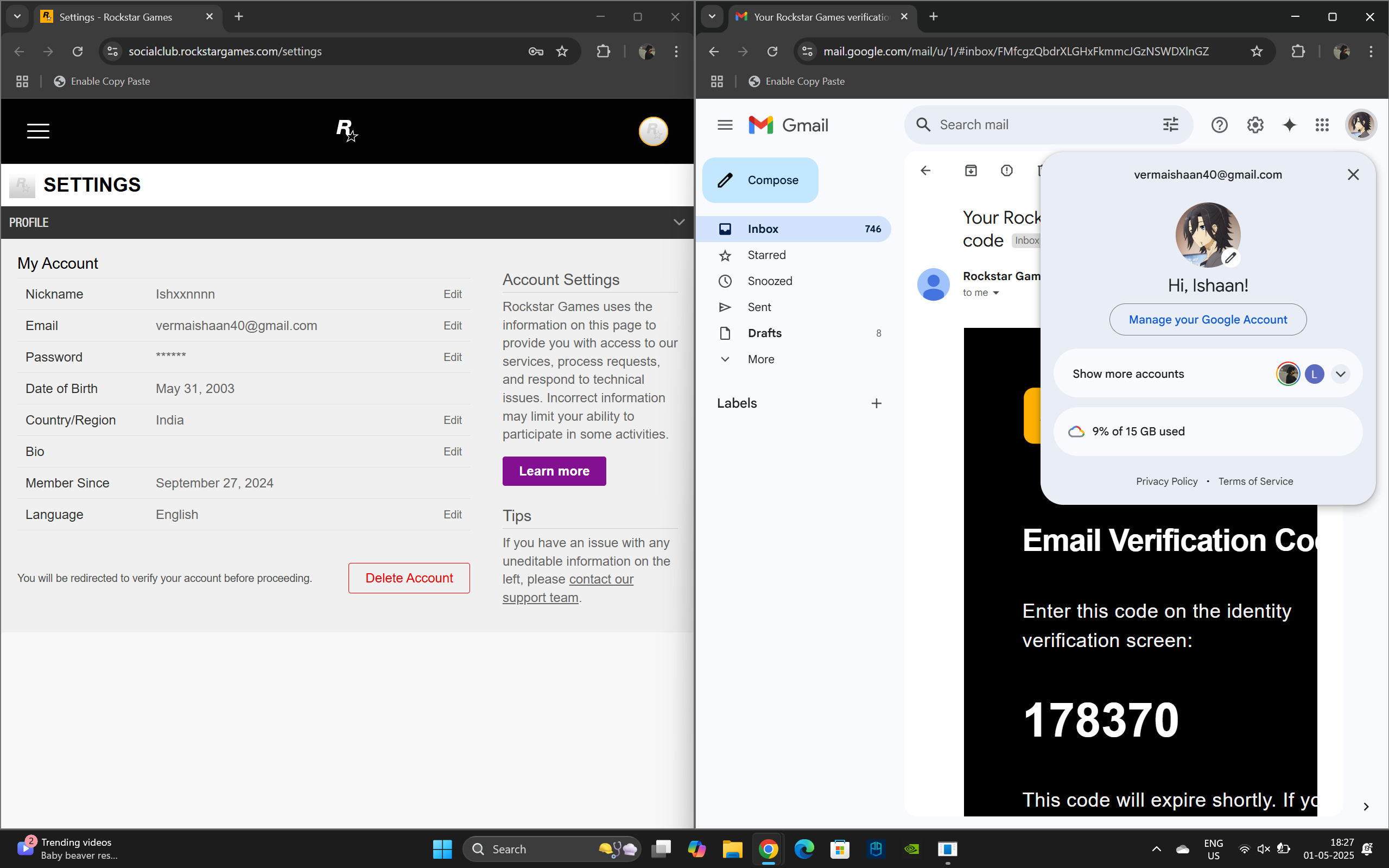
Task: Expand the 'to me' recipient details
Action: pos(996,293)
